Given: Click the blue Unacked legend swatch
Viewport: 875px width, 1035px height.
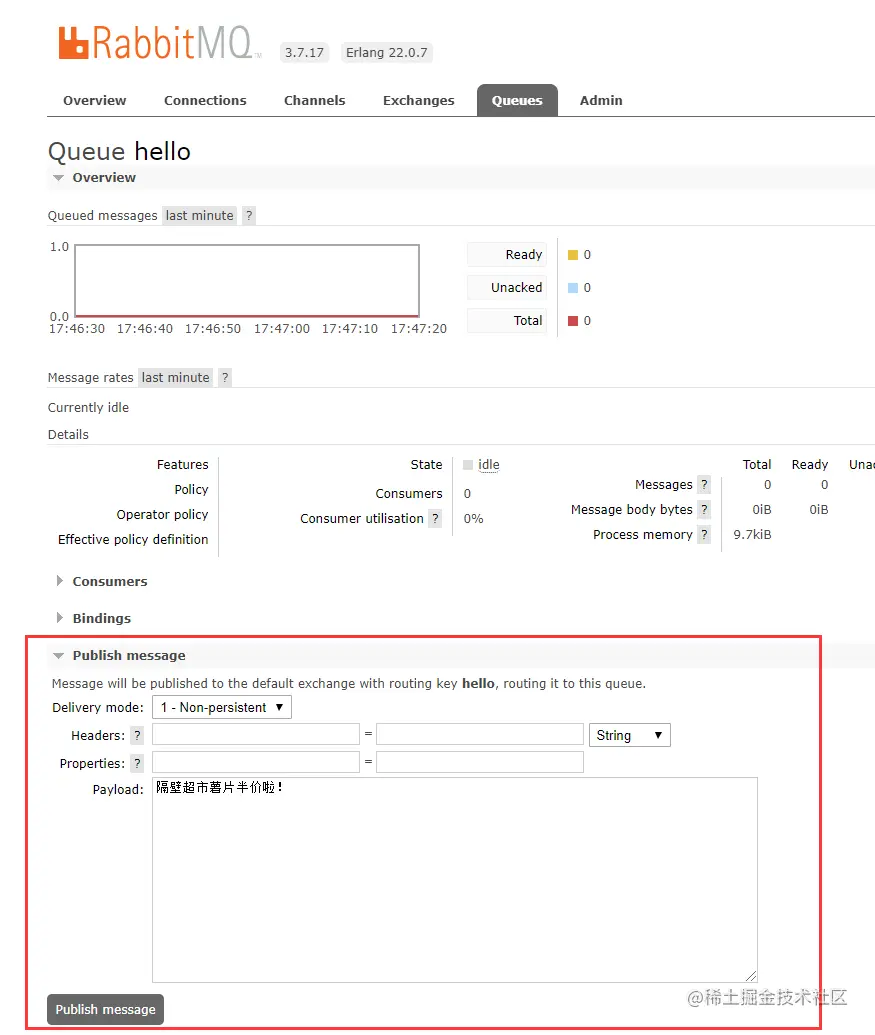Looking at the screenshot, I should pyautogui.click(x=573, y=288).
